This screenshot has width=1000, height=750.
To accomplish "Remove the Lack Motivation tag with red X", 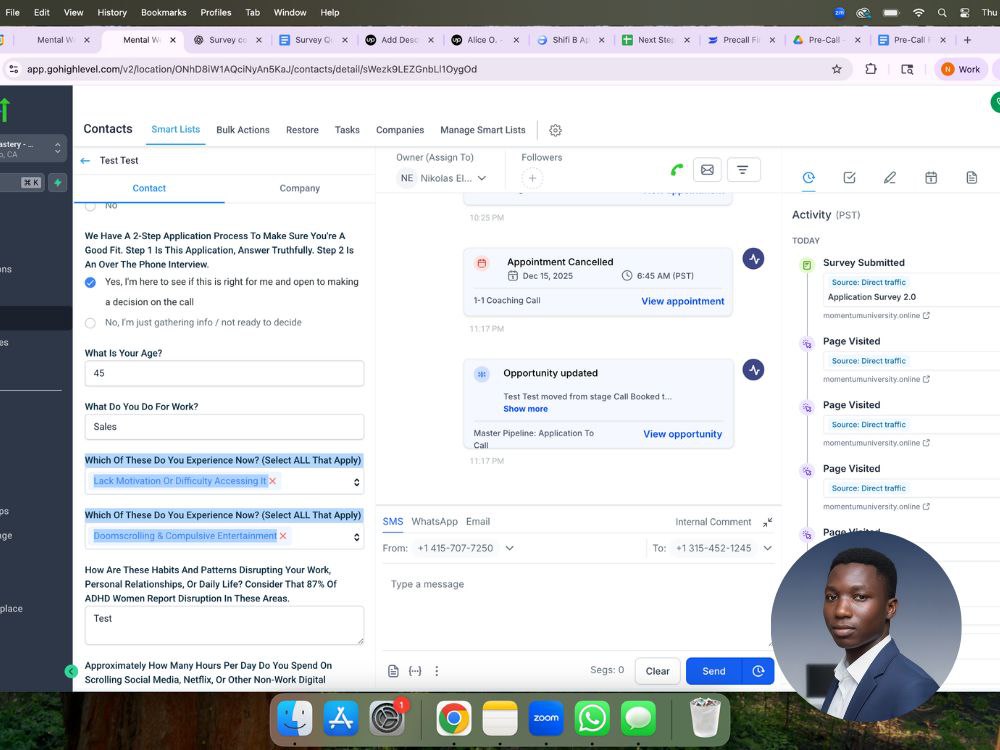I will tap(273, 481).
